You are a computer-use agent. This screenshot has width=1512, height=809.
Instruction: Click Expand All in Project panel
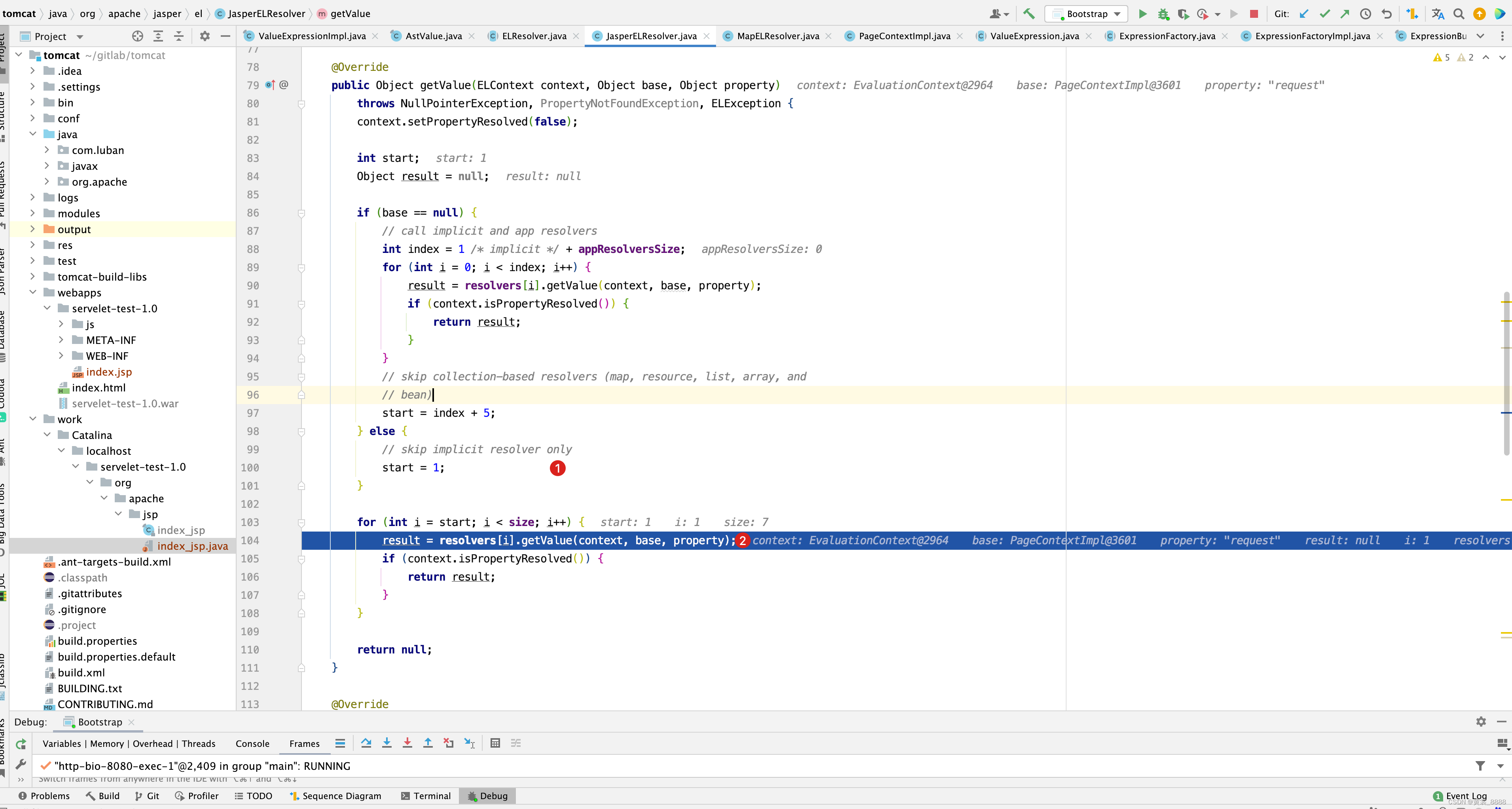(158, 36)
